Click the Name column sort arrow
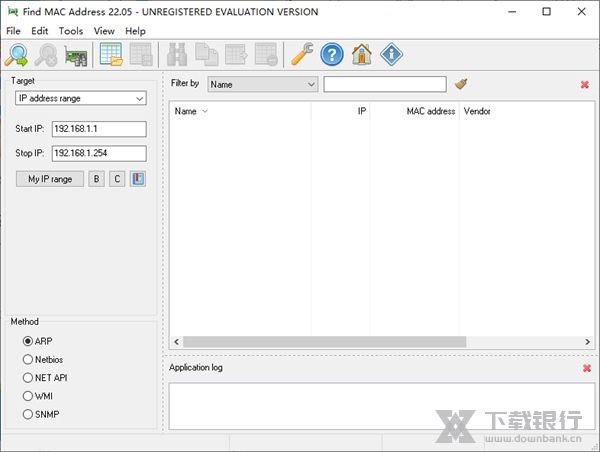This screenshot has height=452, width=600. pyautogui.click(x=205, y=111)
